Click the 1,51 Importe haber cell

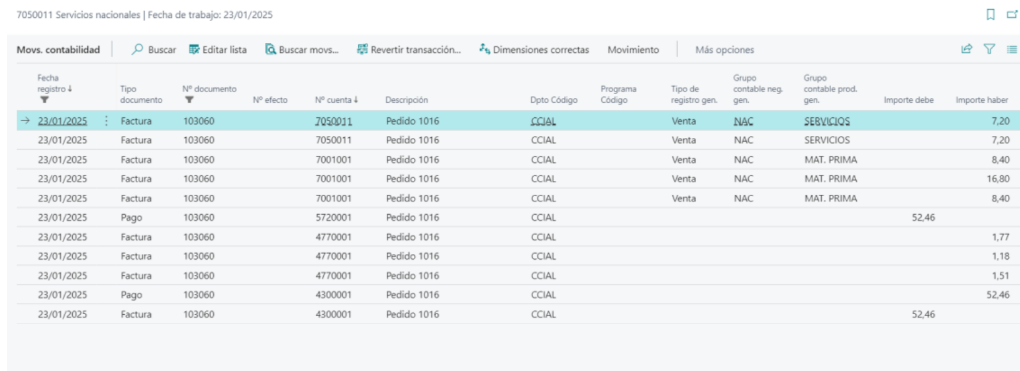(x=1001, y=275)
